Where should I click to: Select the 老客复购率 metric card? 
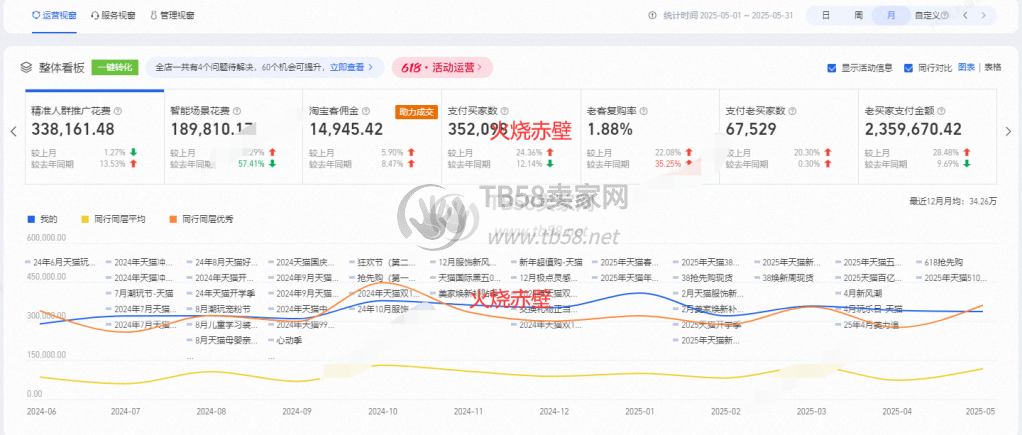pos(650,137)
